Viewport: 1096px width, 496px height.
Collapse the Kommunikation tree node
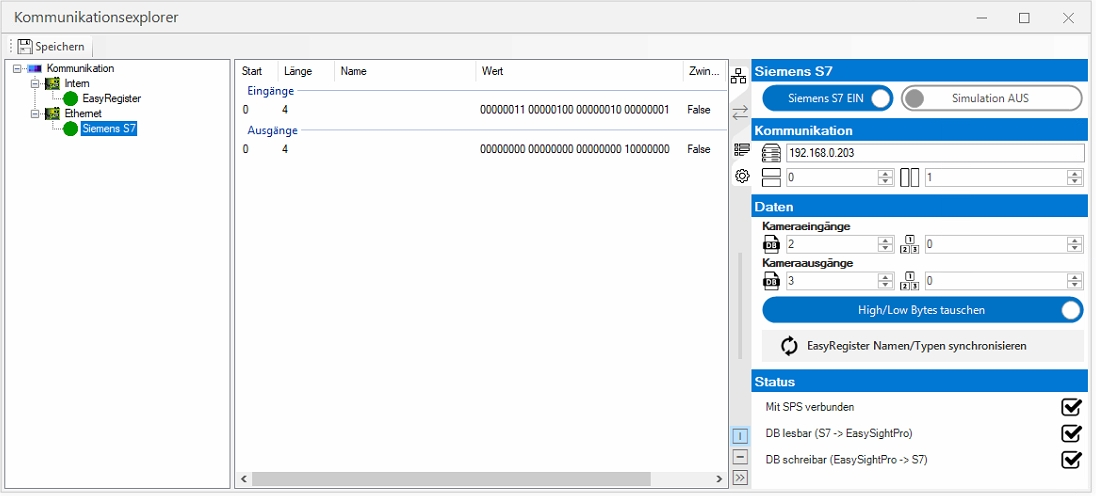[18, 69]
